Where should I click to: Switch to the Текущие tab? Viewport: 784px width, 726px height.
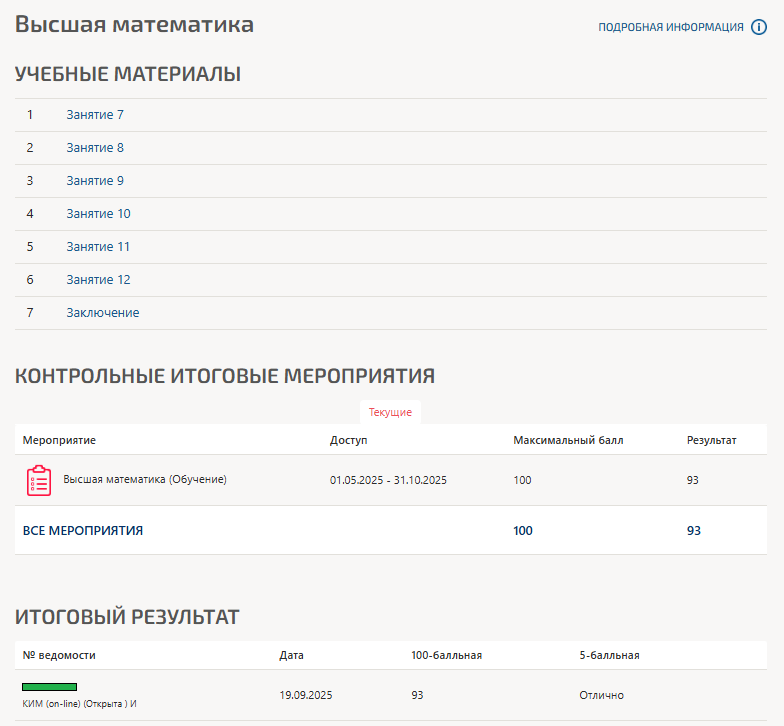coord(390,412)
